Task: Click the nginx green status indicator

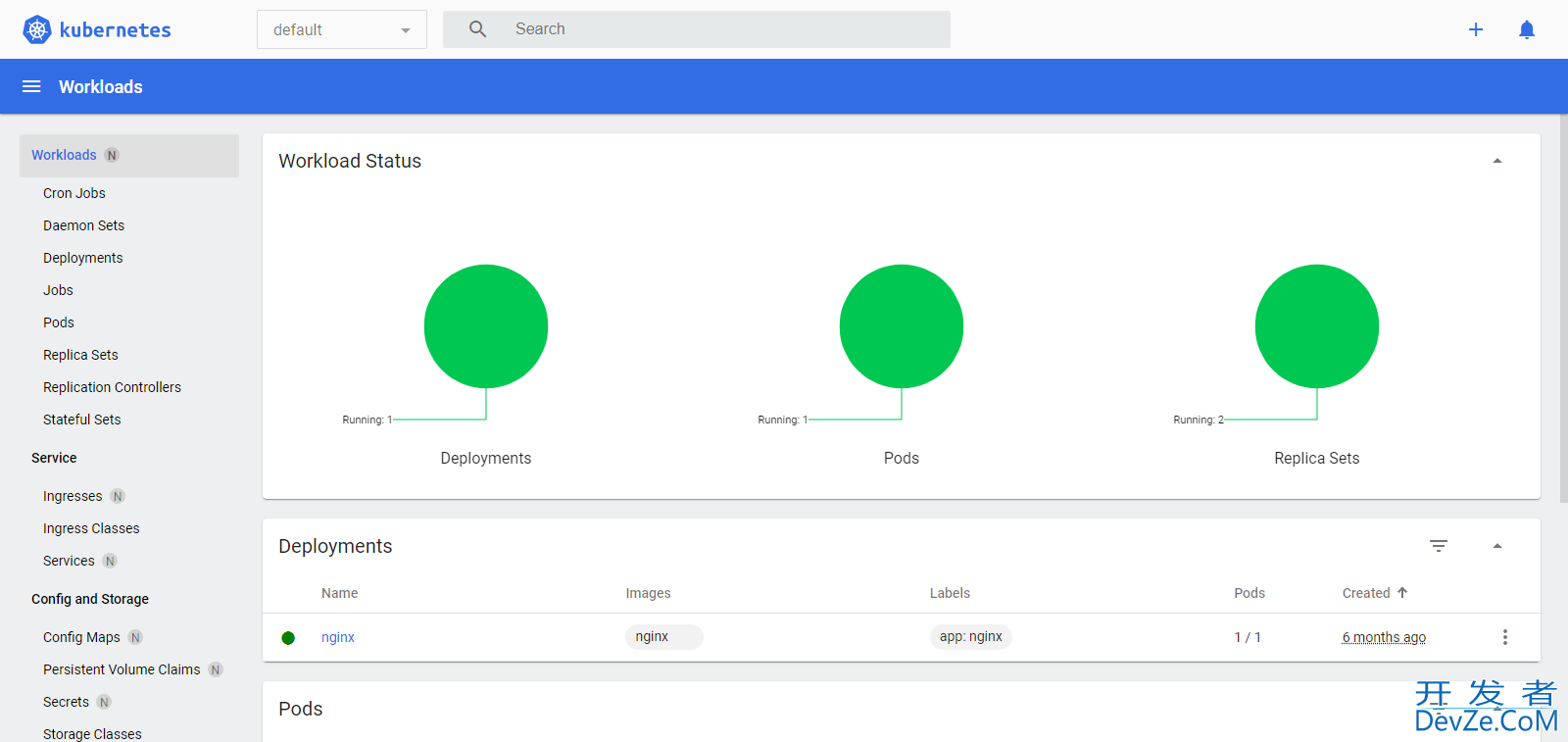Action: tap(288, 638)
